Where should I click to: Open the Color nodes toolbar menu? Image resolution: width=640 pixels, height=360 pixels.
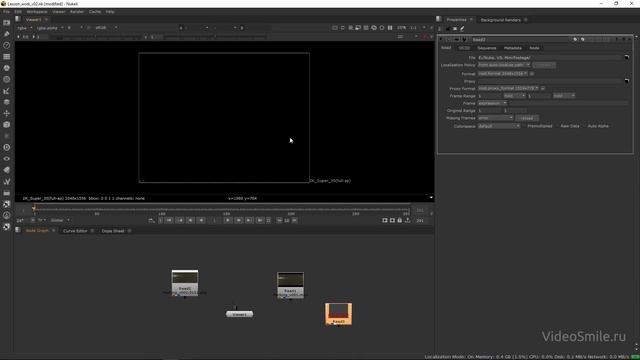pos(7,68)
